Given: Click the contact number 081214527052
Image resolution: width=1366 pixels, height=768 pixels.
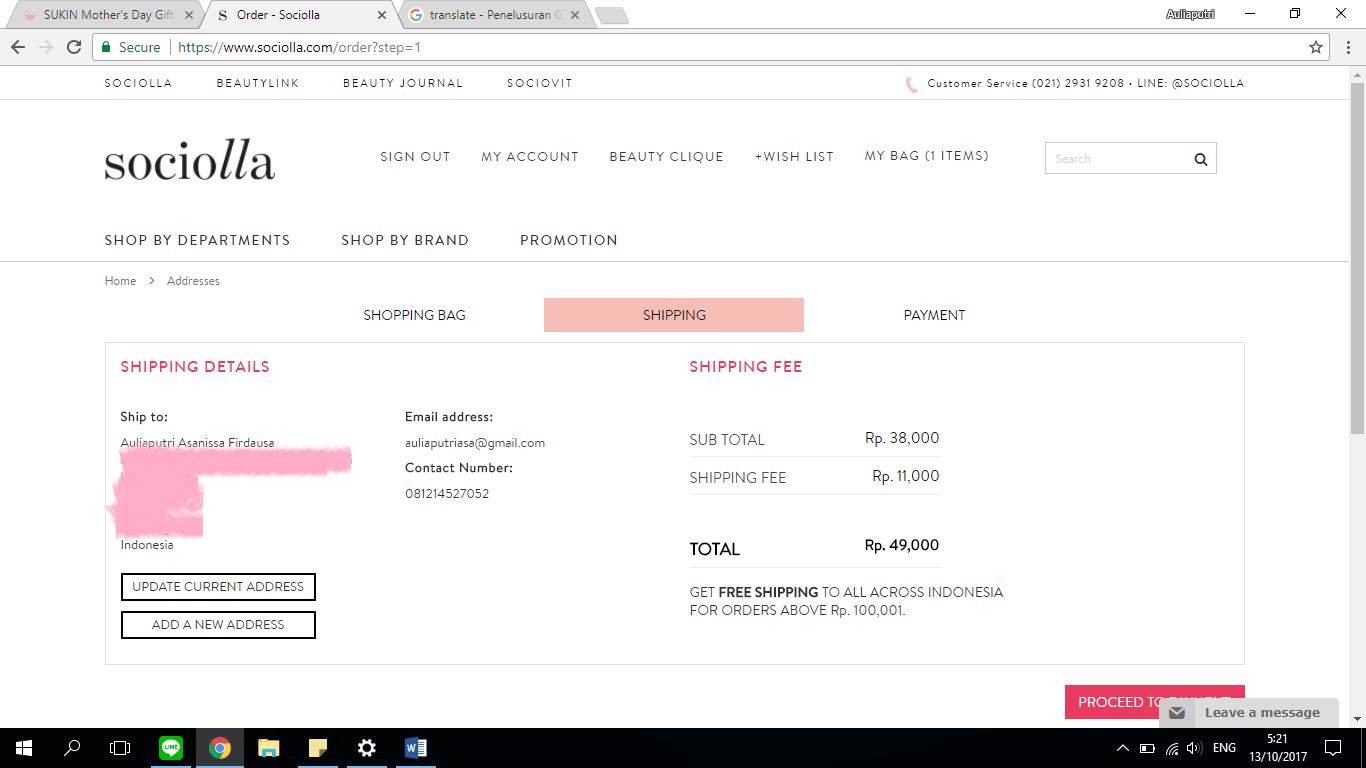Looking at the screenshot, I should click(x=447, y=494).
